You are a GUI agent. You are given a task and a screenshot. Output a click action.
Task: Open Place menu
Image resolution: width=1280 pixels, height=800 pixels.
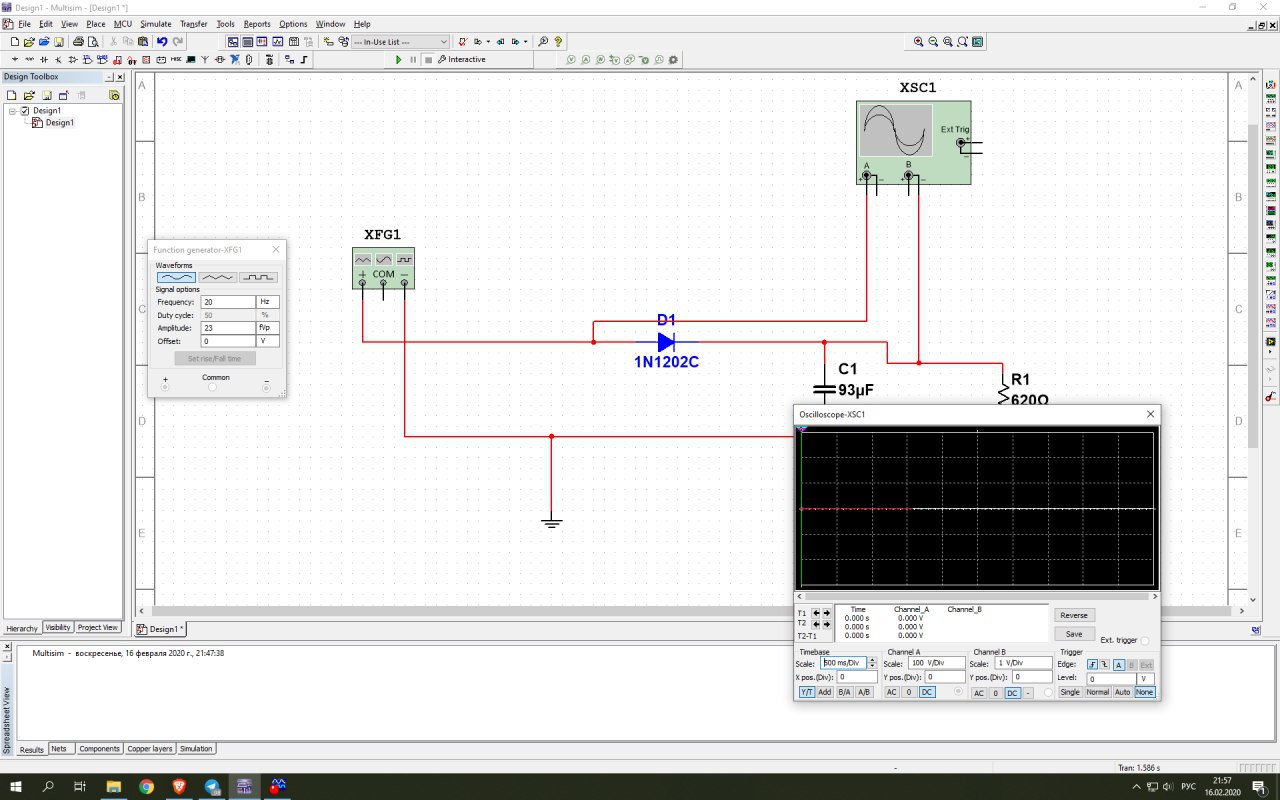96,24
